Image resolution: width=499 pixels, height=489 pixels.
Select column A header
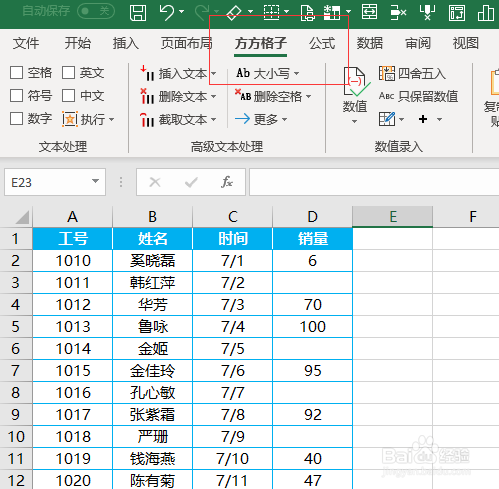(73, 217)
